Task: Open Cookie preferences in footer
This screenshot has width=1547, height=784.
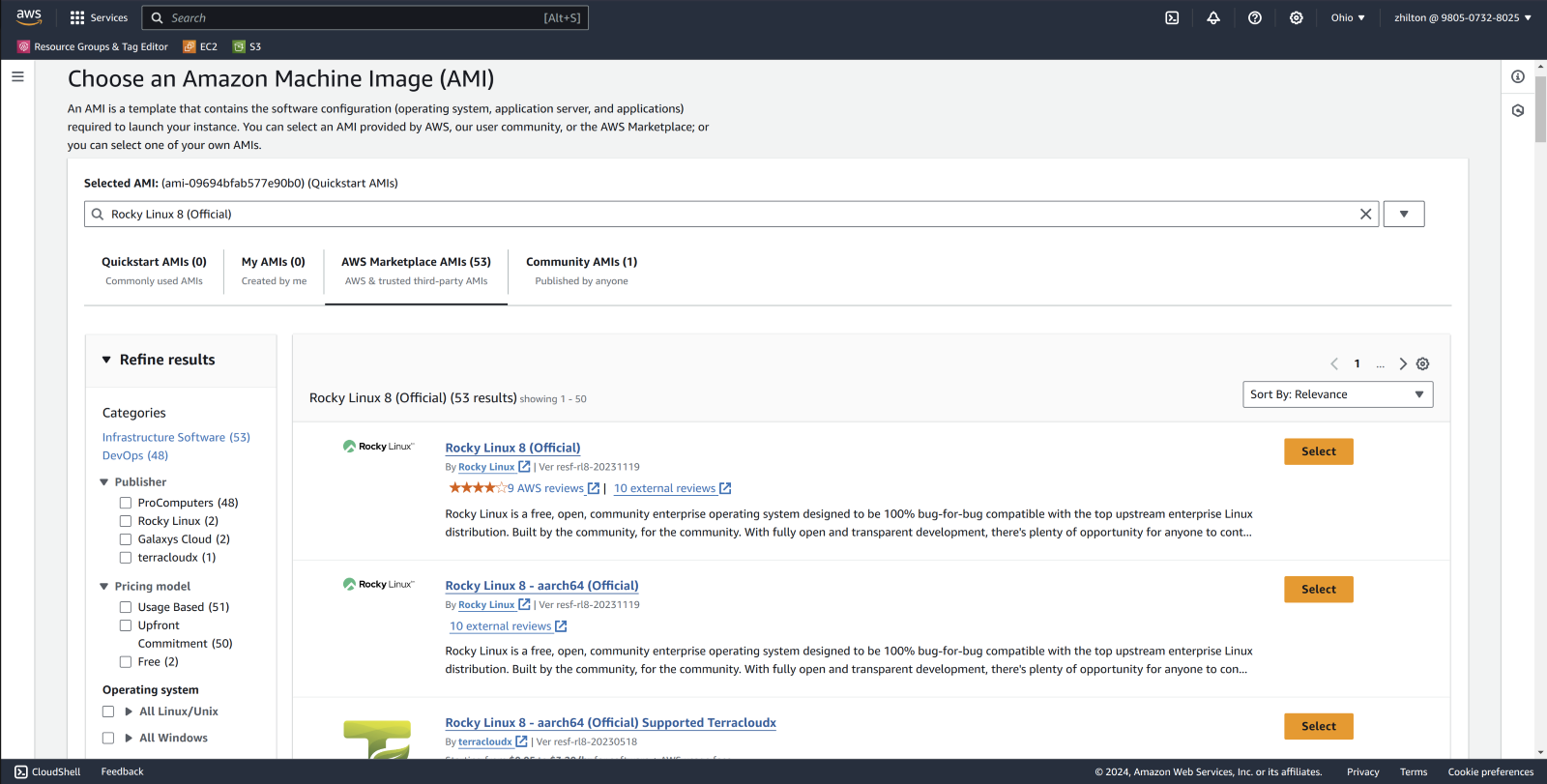Action: coord(1490,771)
